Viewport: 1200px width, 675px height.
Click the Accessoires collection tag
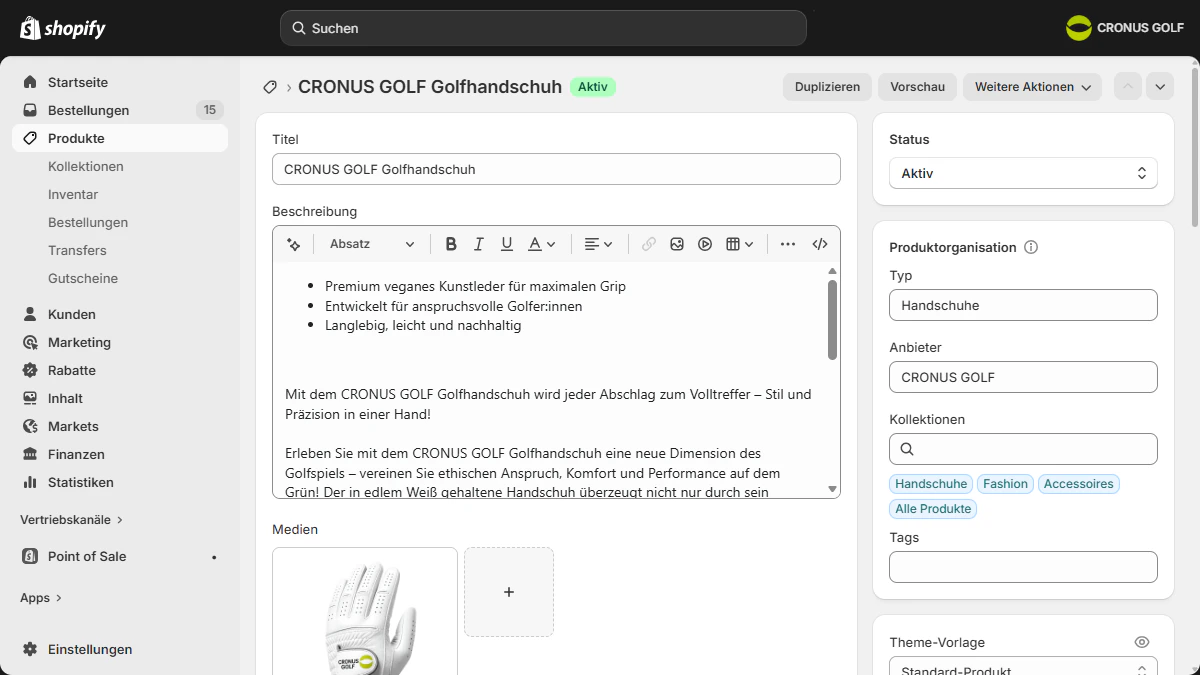(1078, 484)
